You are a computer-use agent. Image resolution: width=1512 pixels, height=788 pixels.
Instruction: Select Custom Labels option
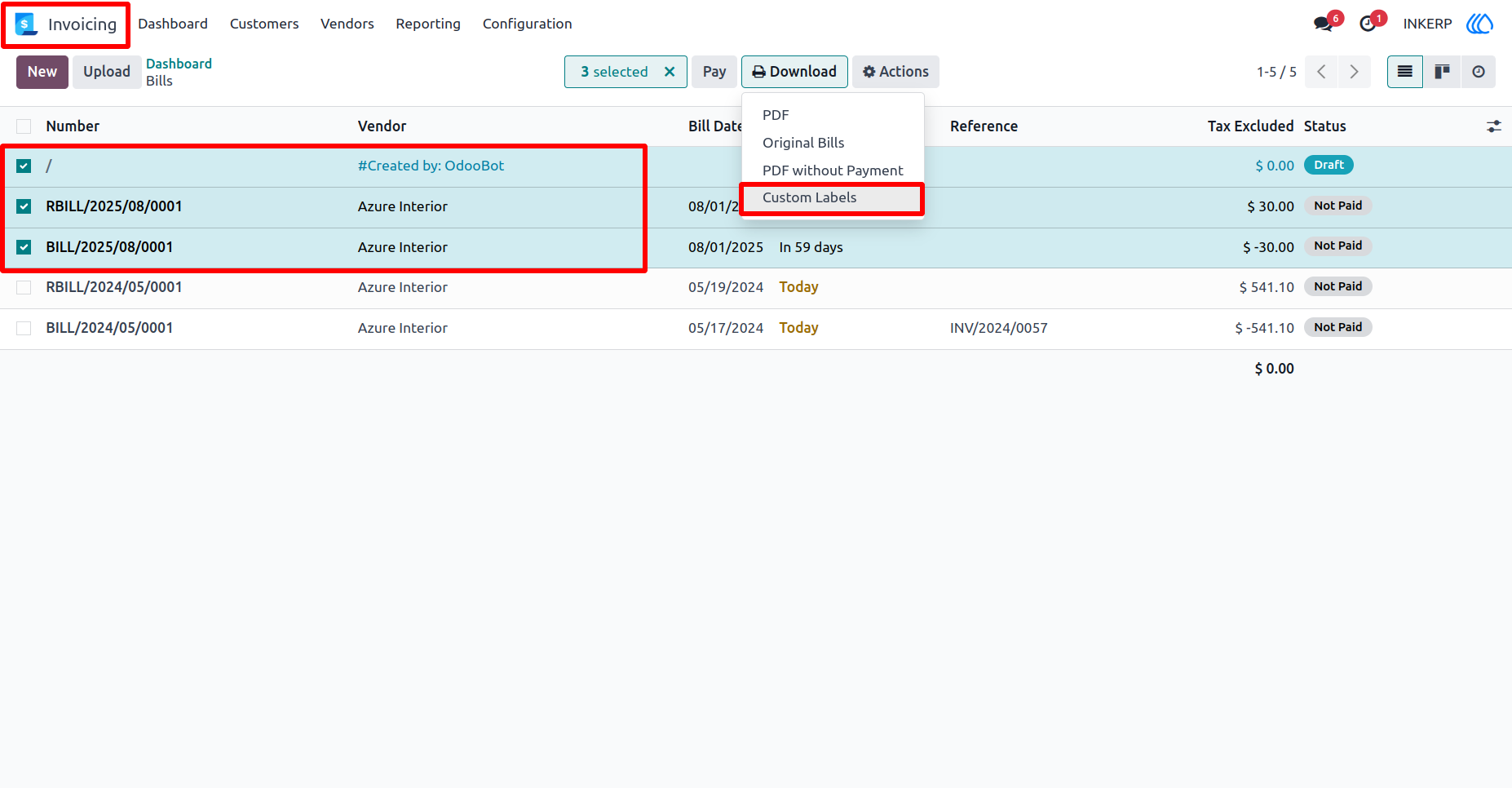pyautogui.click(x=833, y=197)
